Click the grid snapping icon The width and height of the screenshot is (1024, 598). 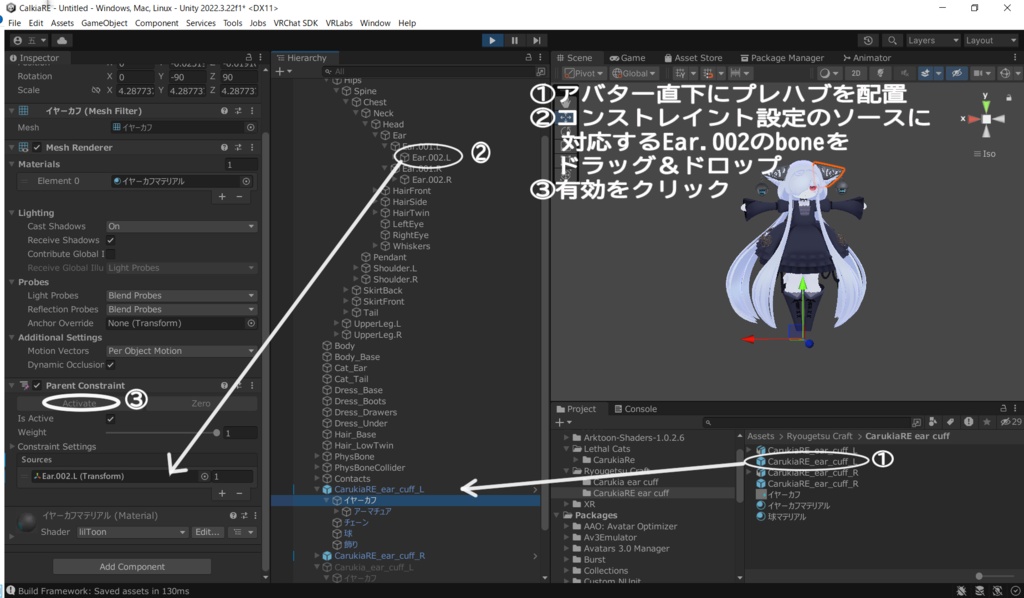click(x=683, y=73)
